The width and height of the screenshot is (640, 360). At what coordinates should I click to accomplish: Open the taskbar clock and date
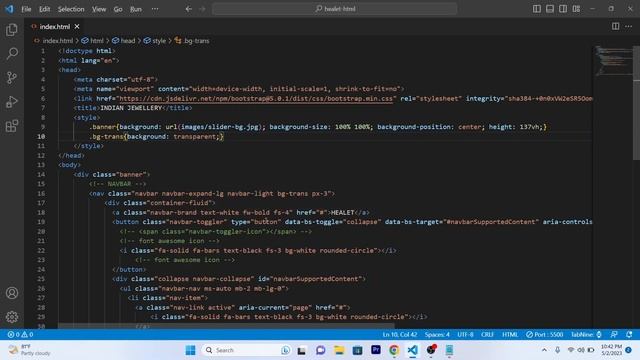pos(611,350)
